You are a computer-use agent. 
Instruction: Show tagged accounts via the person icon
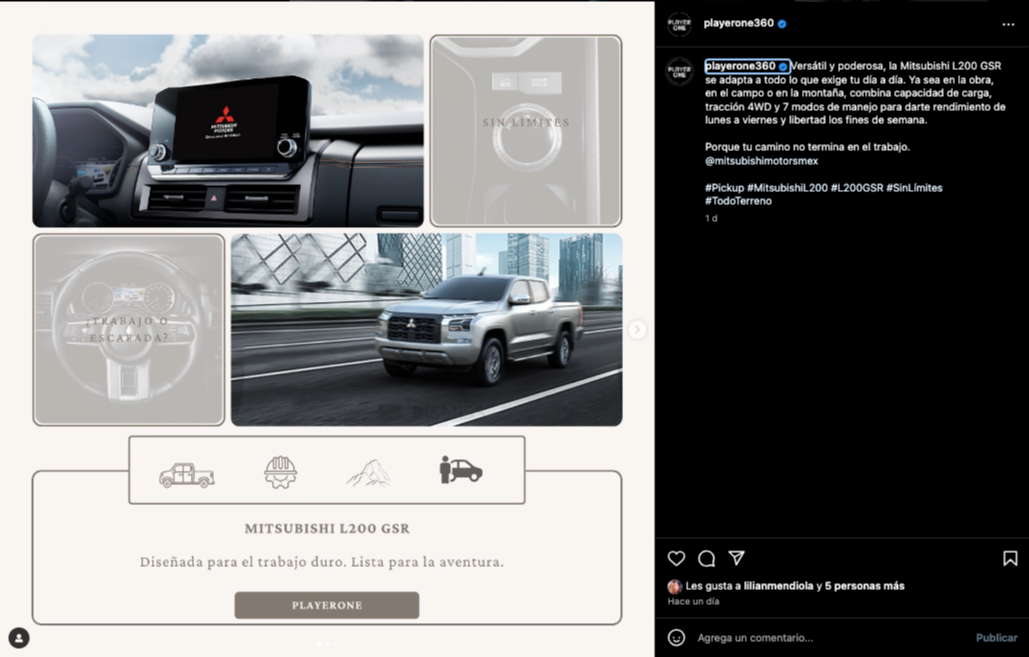click(x=19, y=637)
